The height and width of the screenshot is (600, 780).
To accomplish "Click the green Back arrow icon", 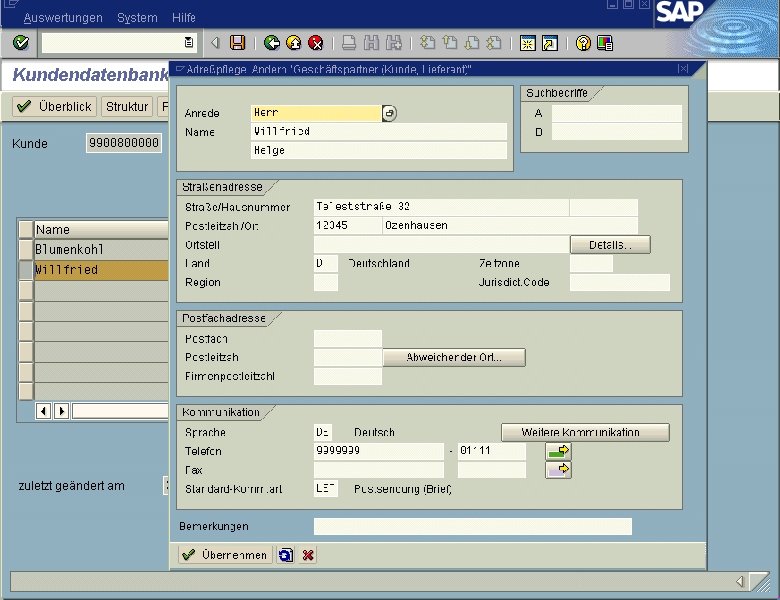I will (x=272, y=43).
